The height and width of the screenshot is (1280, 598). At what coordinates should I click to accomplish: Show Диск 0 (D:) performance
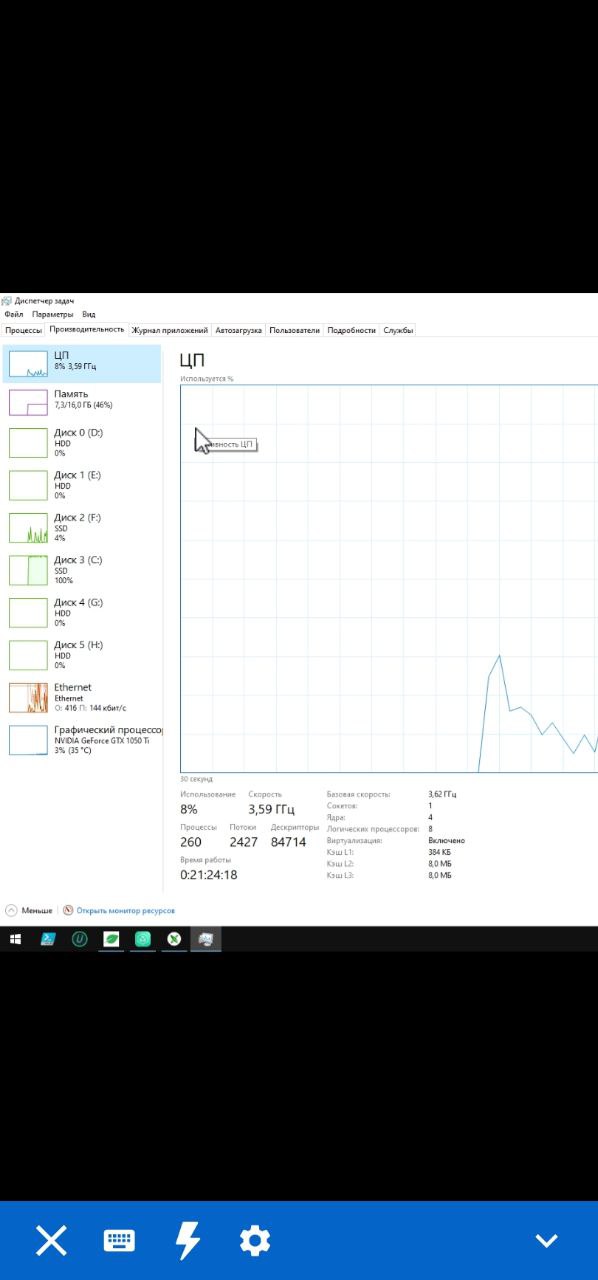point(82,443)
